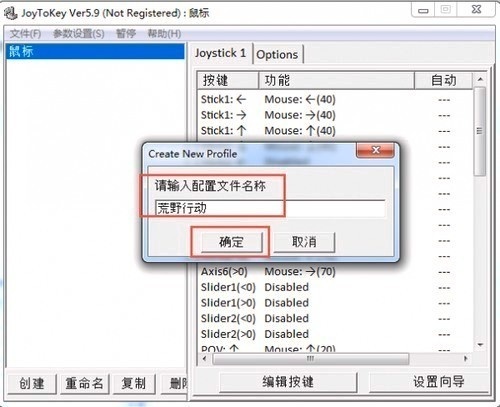Switch to the Options tab
This screenshot has width=500, height=407.
277,54
